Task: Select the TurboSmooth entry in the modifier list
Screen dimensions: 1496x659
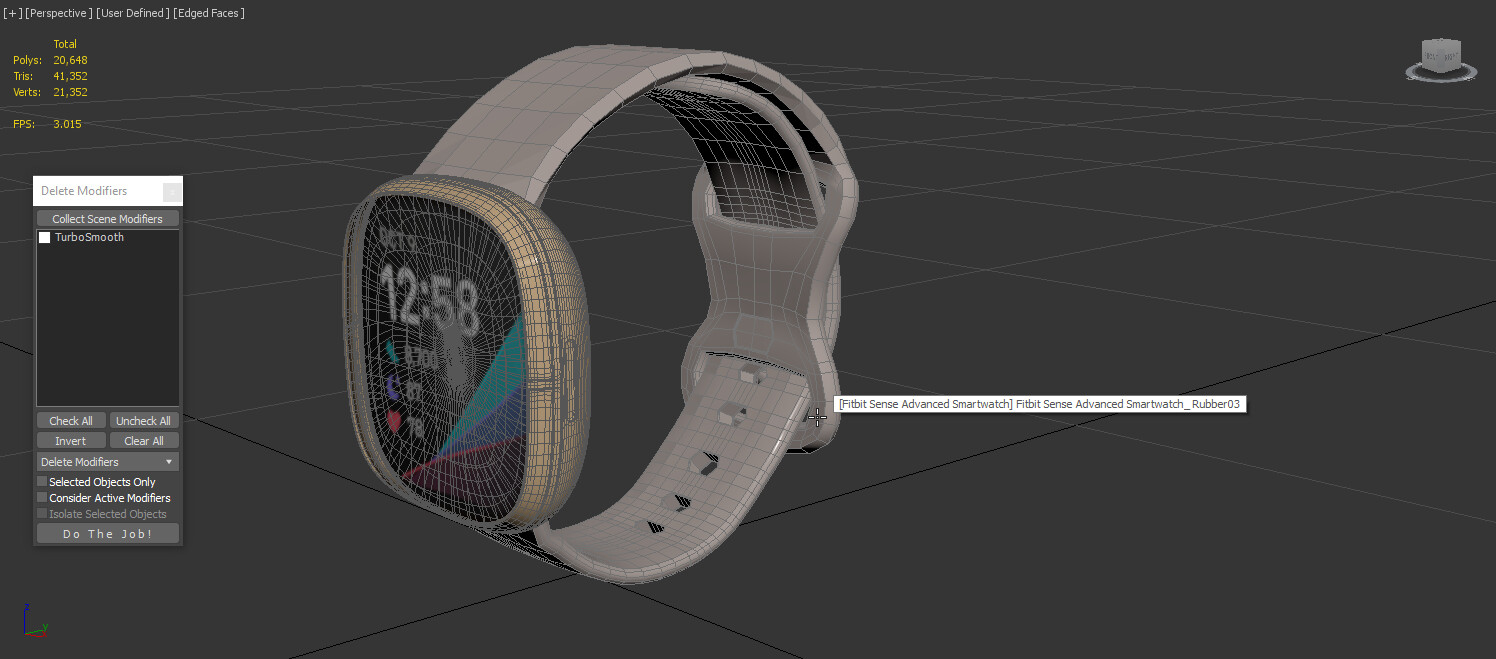Action: [89, 237]
